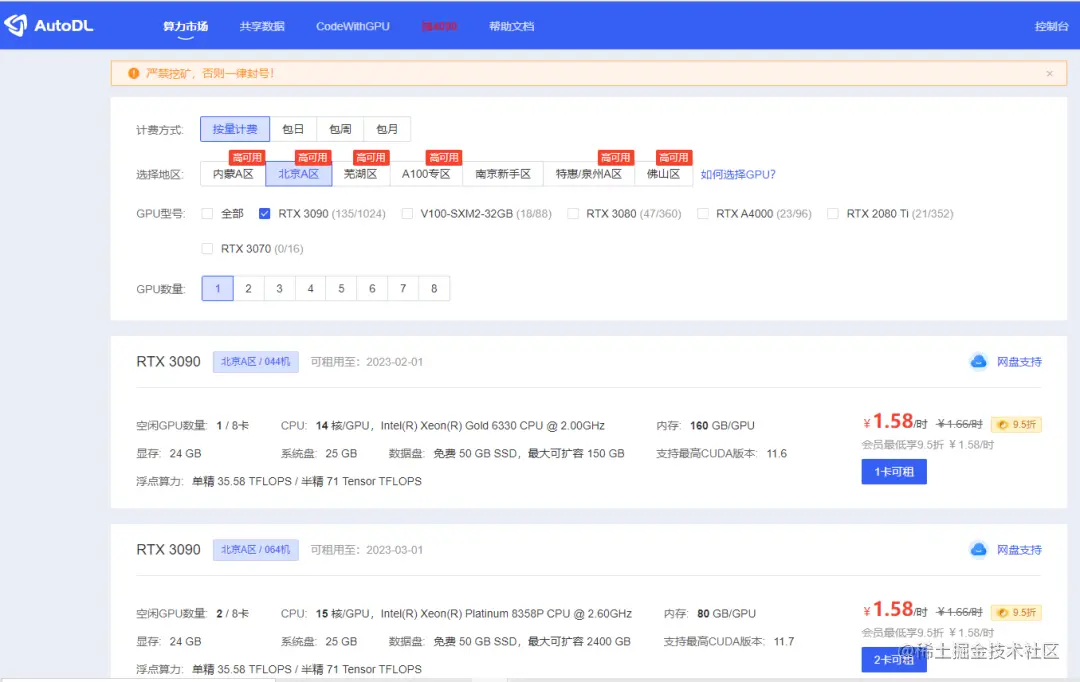Screen dimensions: 1080x682
Task: Open the CodeWithGPU page
Action: click(x=352, y=27)
